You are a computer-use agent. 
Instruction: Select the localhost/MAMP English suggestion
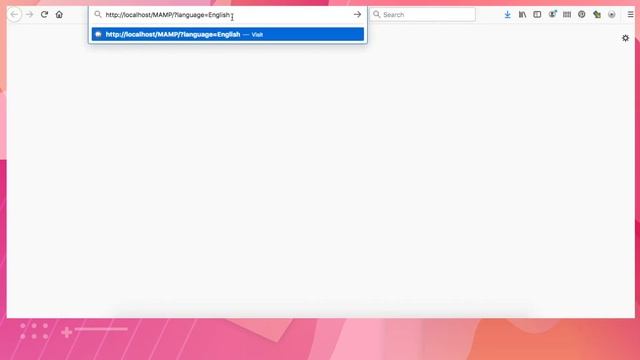228,34
